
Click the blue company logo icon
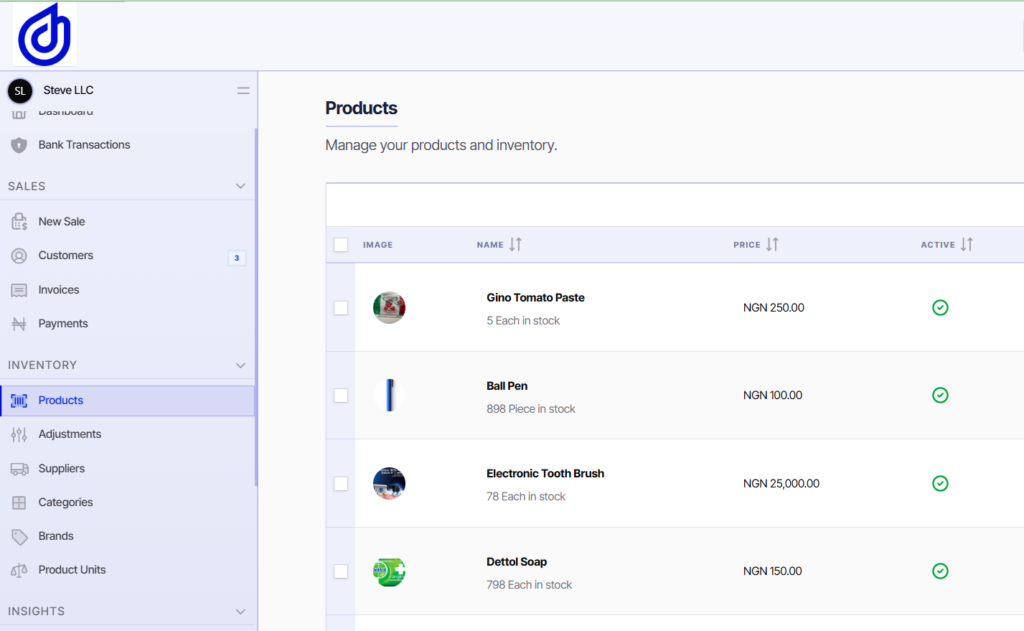pos(44,35)
